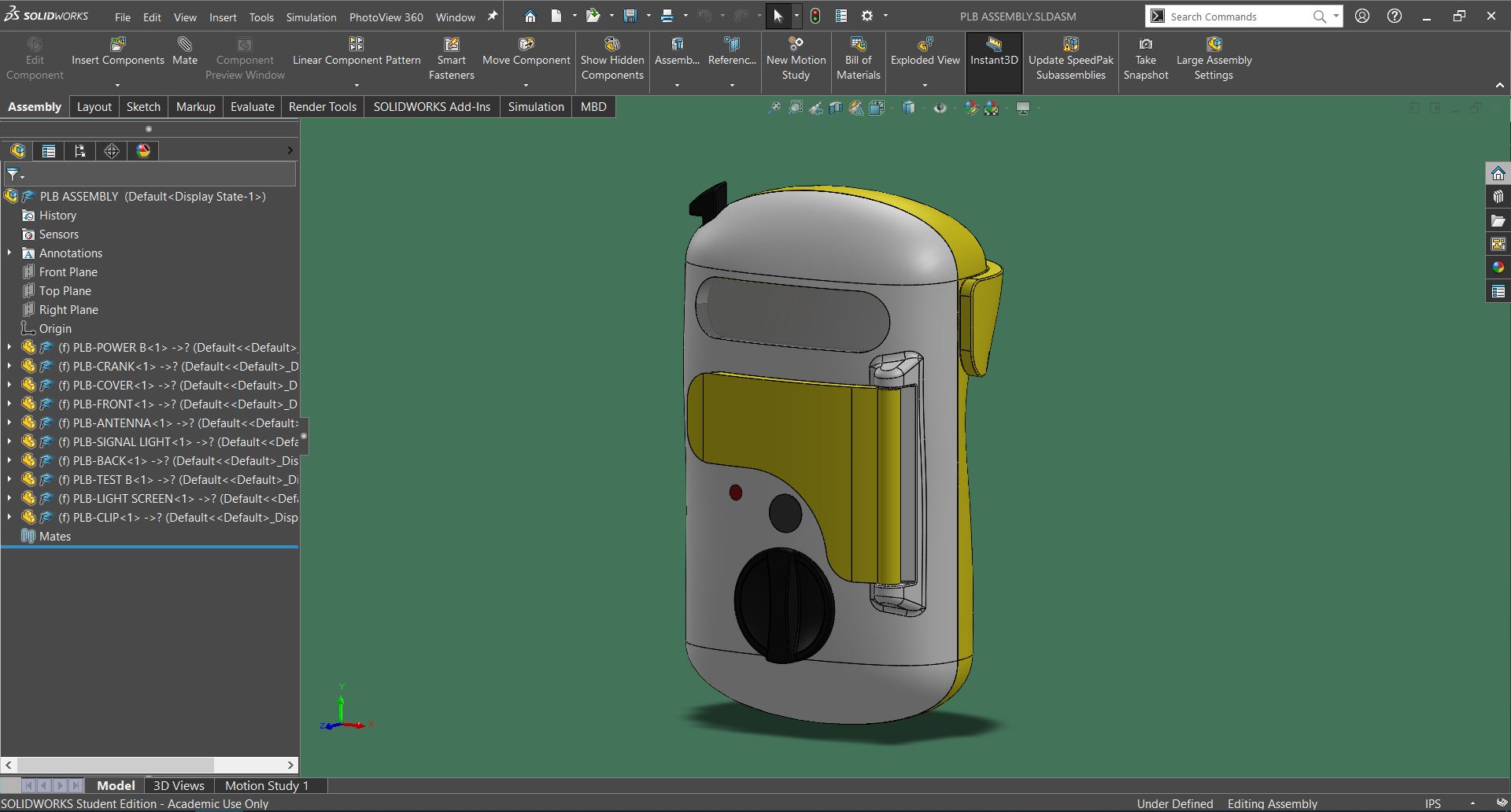Select the Mates folder
Screen dimensions: 1511x812
click(x=55, y=536)
